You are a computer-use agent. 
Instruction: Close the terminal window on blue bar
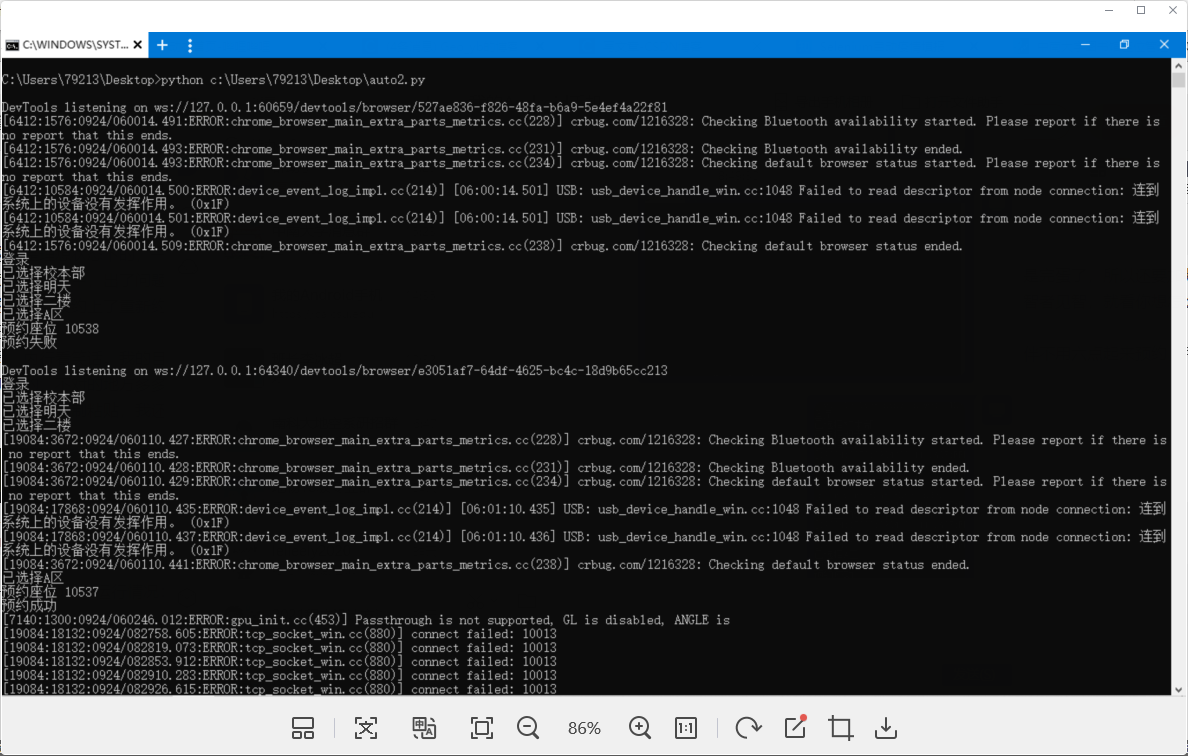point(1165,45)
